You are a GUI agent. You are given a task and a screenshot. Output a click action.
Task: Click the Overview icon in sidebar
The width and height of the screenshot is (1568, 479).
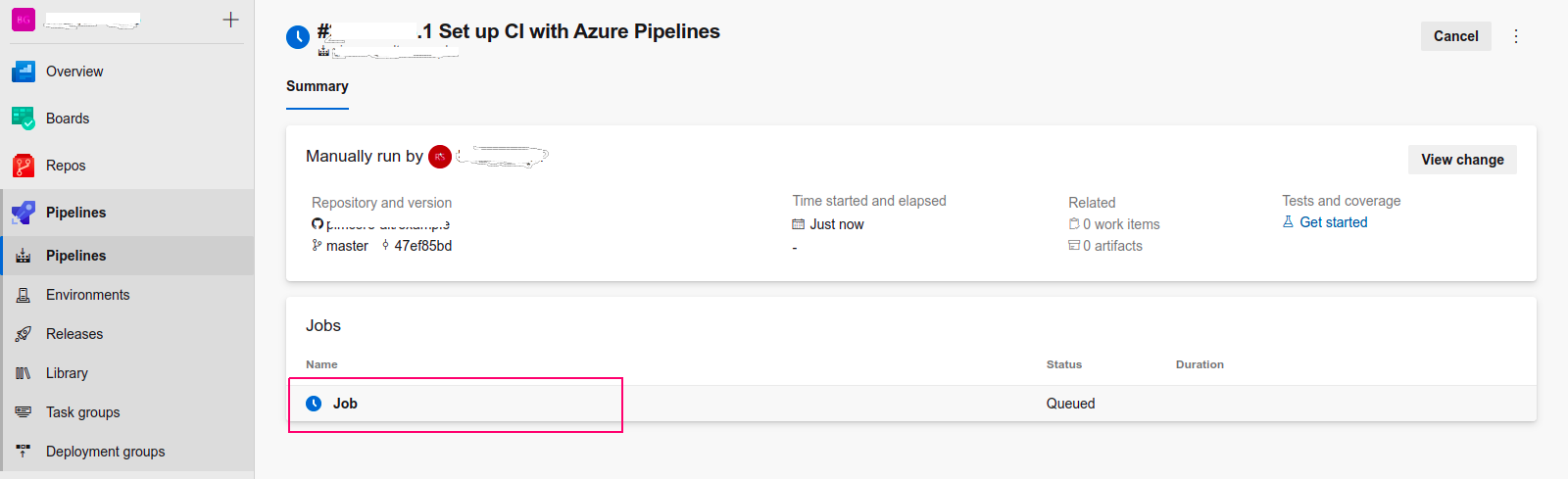[24, 72]
